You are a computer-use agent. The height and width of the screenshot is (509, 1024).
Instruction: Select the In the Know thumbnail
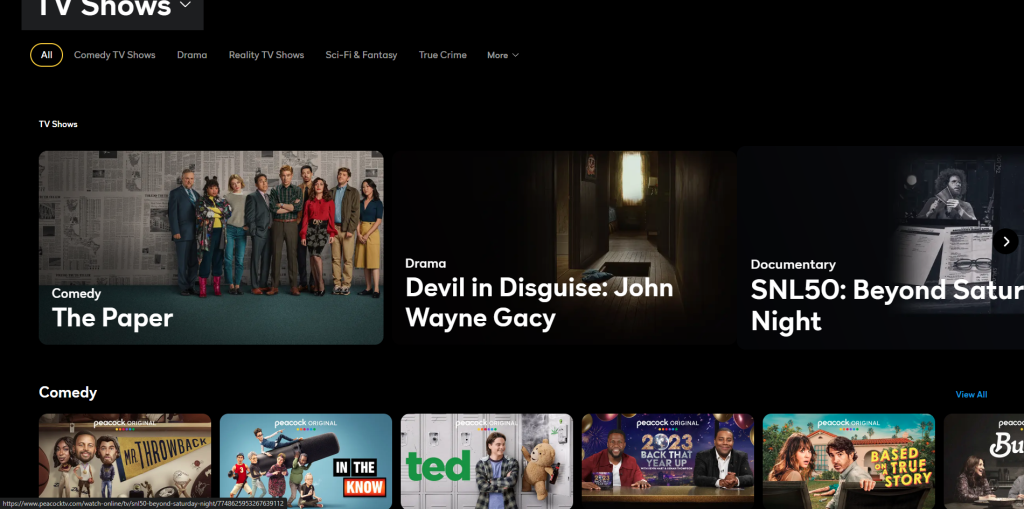[306, 458]
